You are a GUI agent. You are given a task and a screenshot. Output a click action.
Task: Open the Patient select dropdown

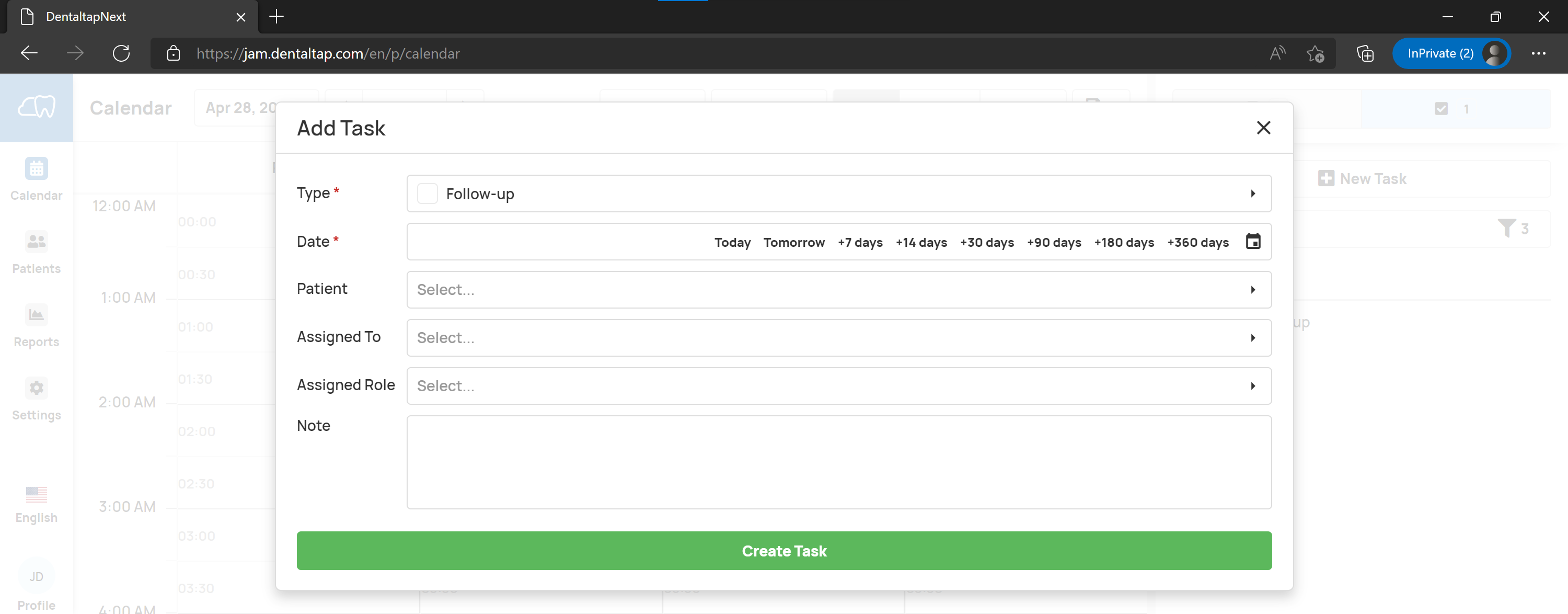click(839, 289)
